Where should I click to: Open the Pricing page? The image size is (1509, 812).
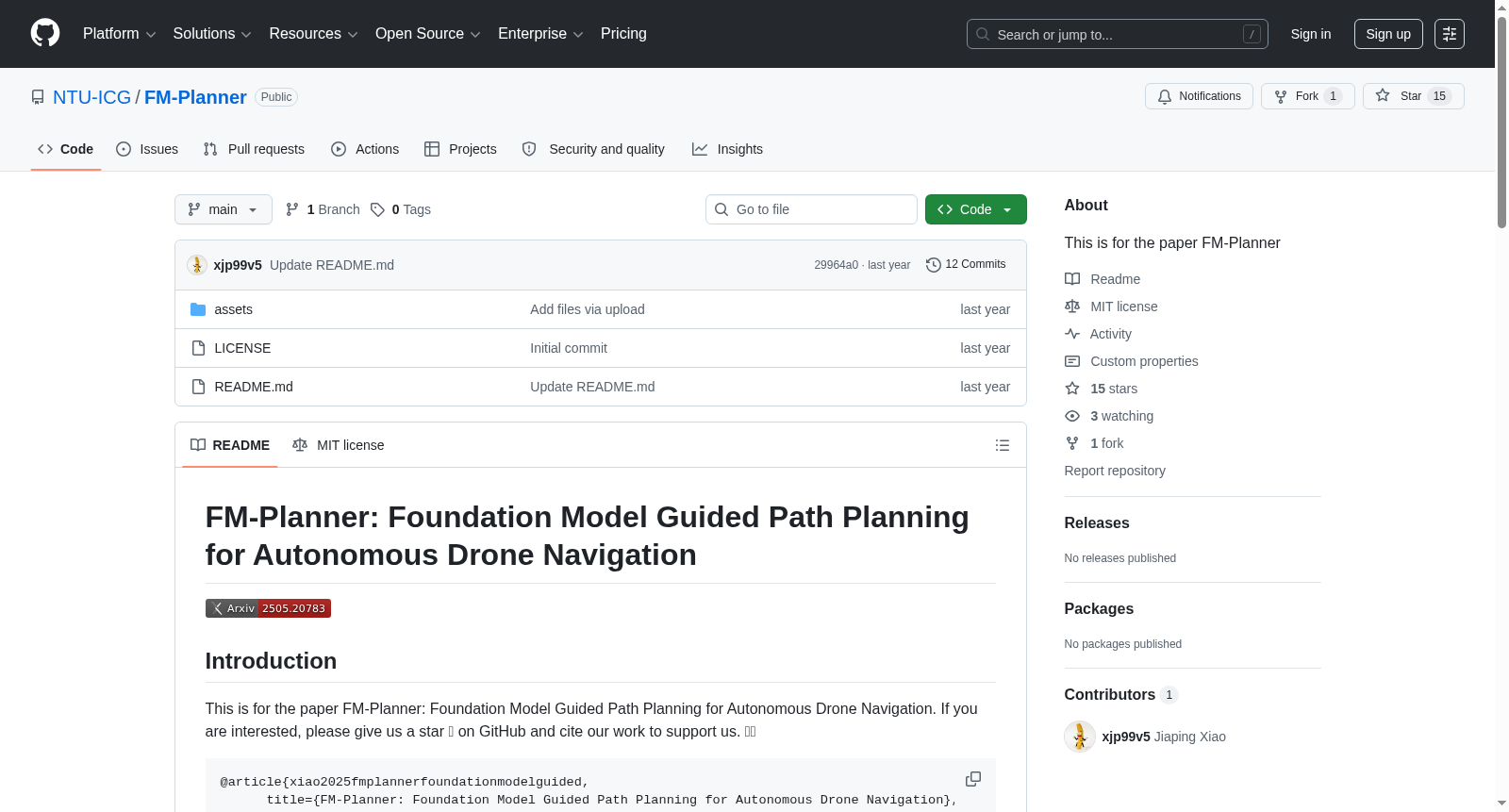pos(623,34)
